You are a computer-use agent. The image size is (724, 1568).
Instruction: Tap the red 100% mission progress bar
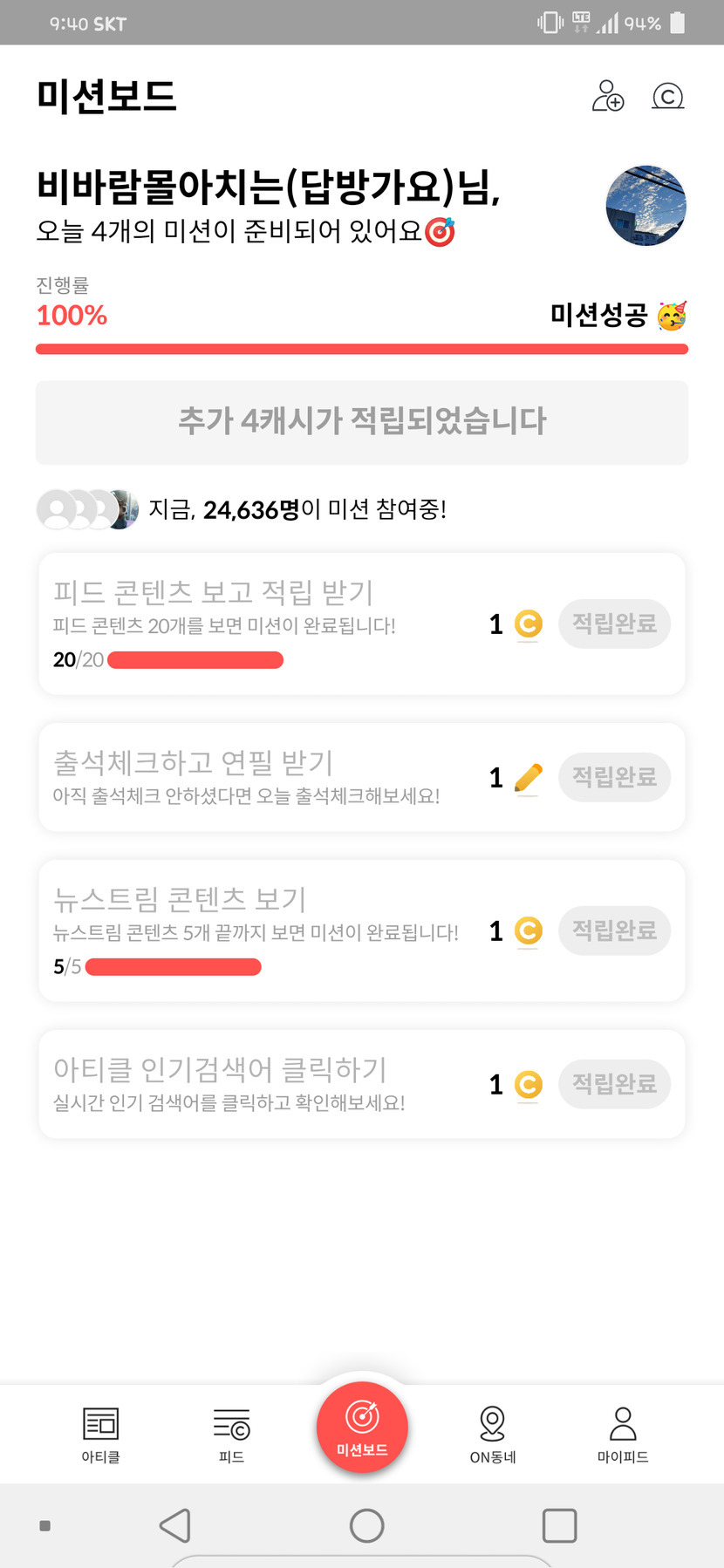point(362,350)
